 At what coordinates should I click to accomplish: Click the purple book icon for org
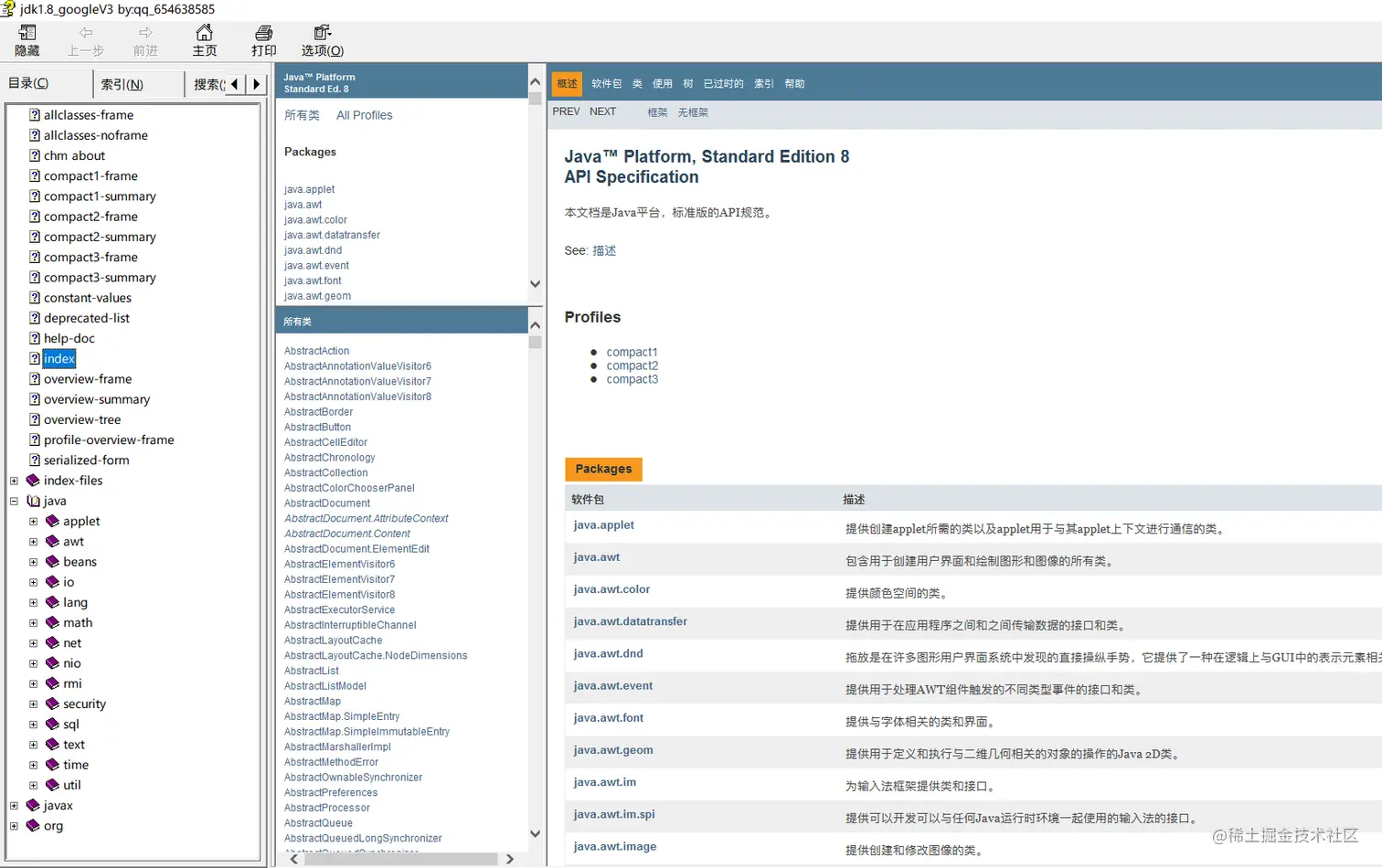click(x=34, y=826)
